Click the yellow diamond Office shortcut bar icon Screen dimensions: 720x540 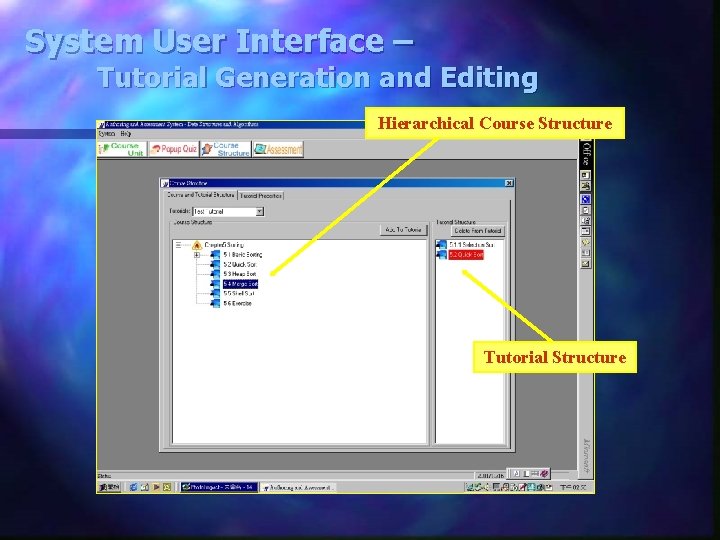pyautogui.click(x=585, y=242)
